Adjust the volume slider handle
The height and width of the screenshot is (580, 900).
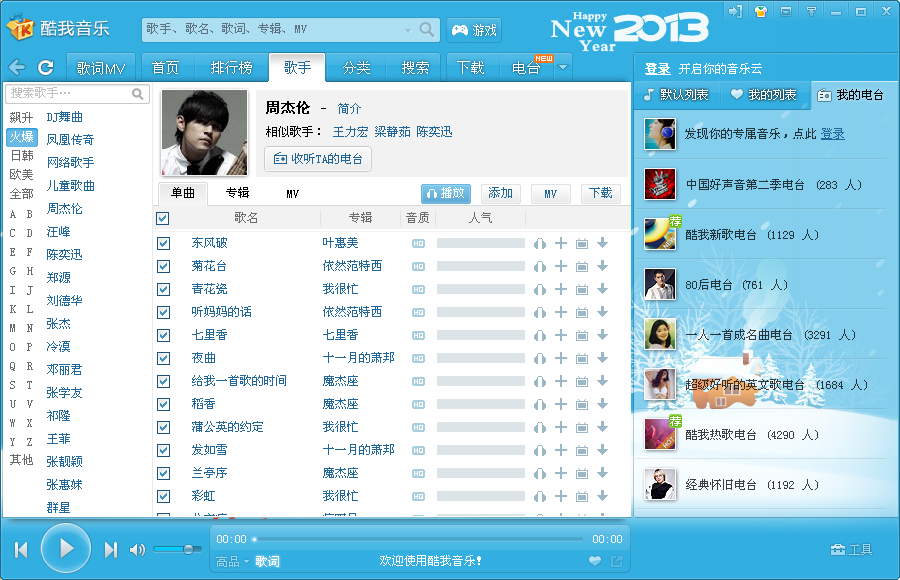pyautogui.click(x=188, y=550)
